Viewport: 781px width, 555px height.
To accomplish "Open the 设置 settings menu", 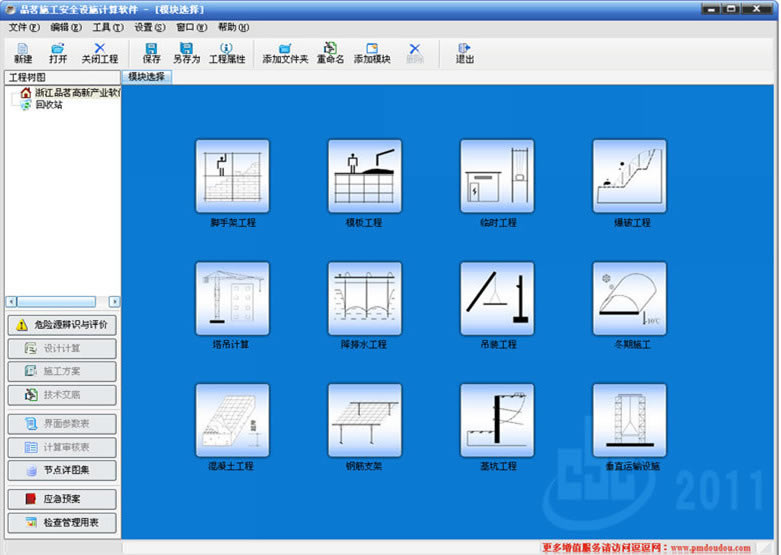I will [149, 27].
